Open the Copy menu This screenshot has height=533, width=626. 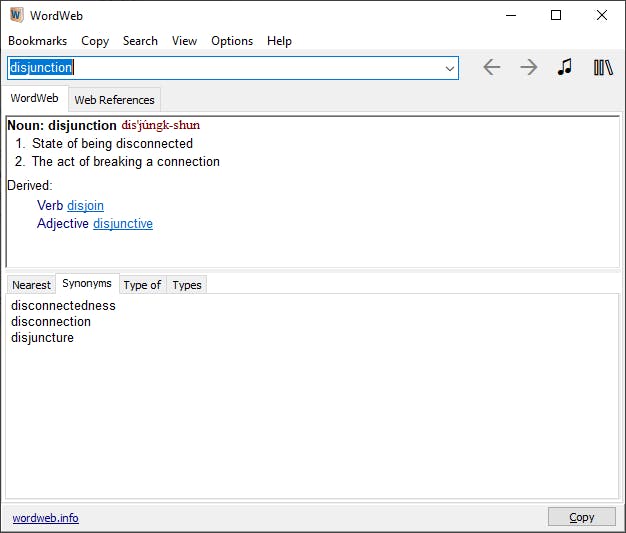click(95, 41)
